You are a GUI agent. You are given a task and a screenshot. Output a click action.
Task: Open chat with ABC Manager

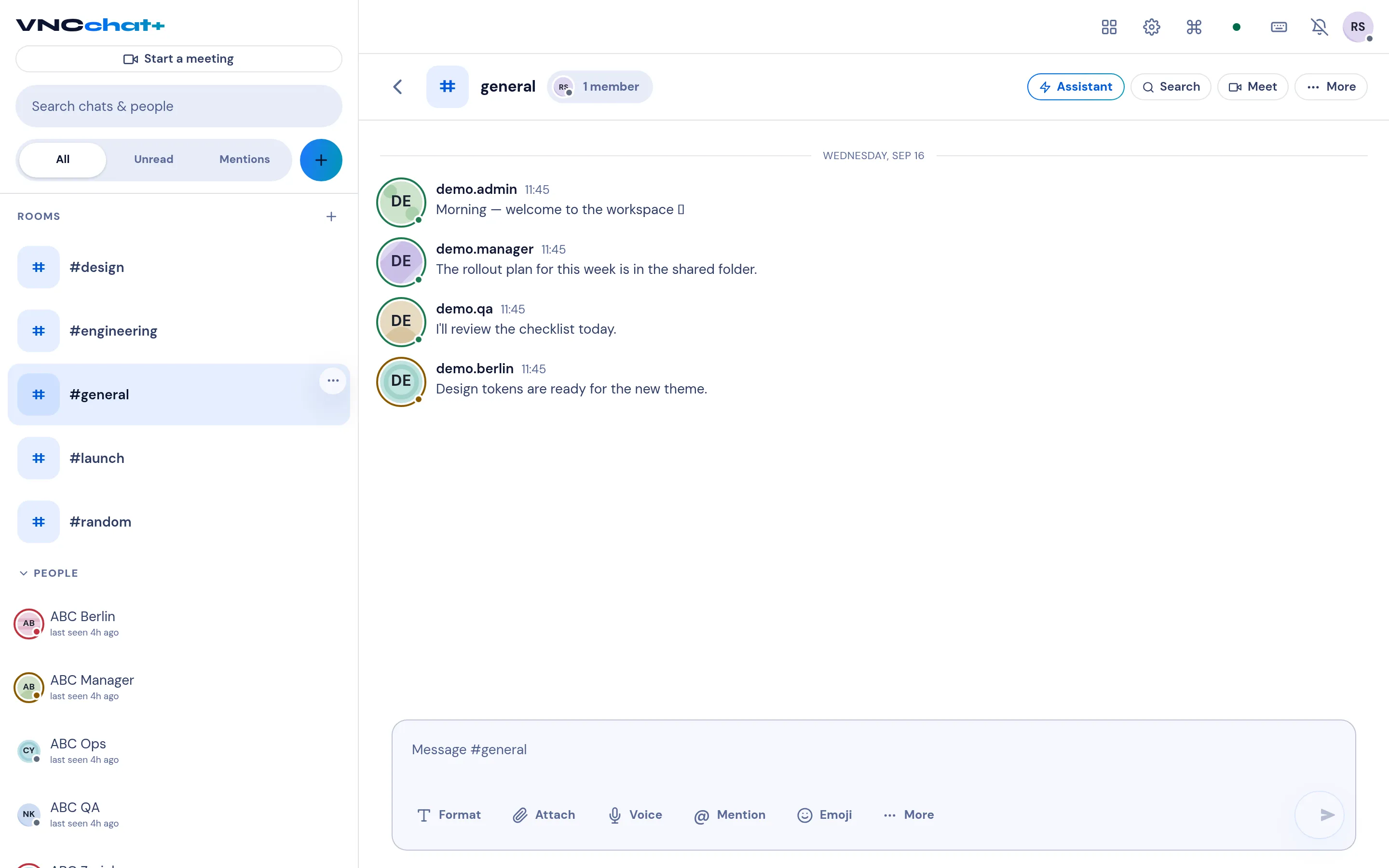178,687
